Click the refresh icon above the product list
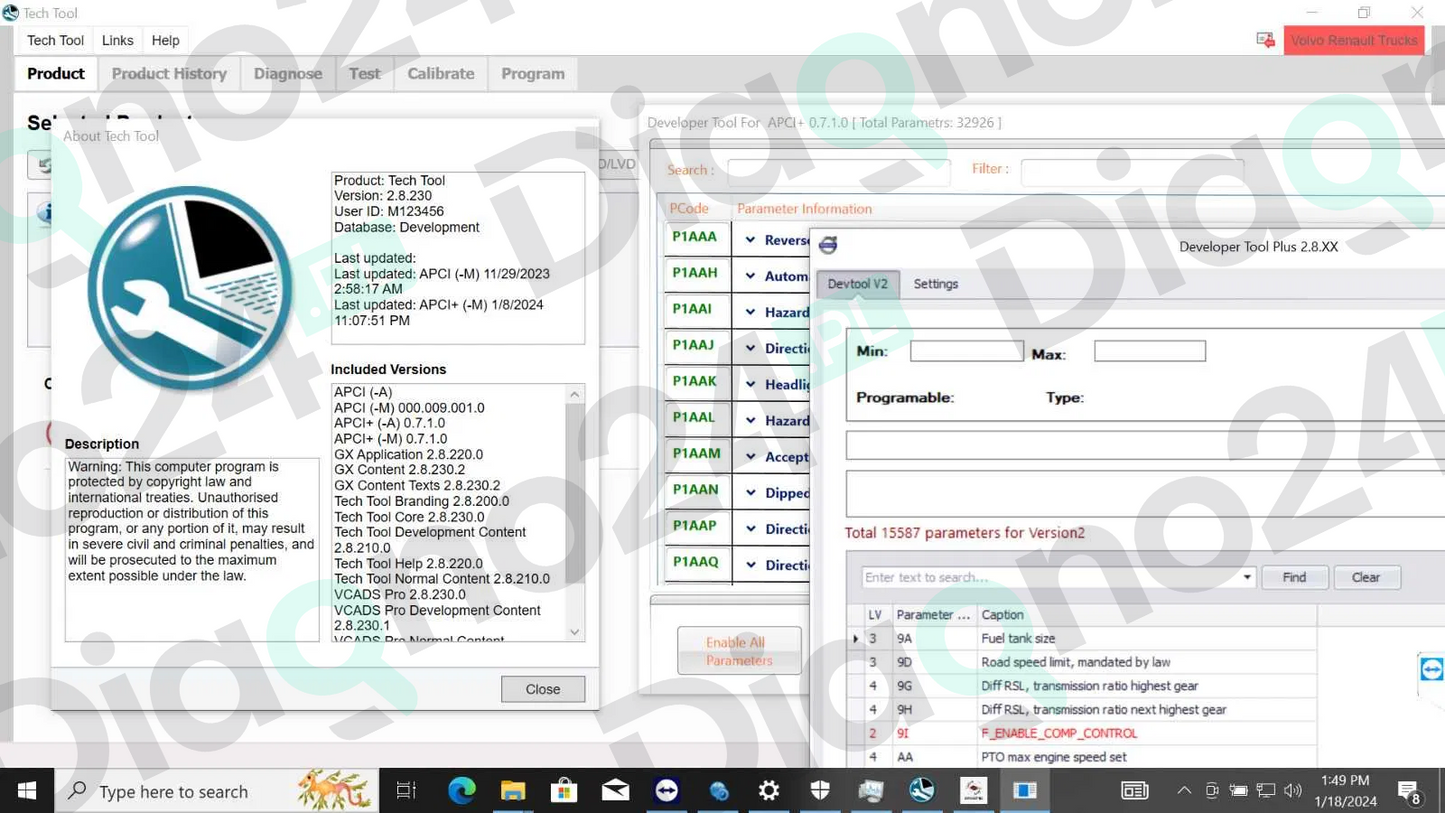1445x813 pixels. click(x=43, y=165)
